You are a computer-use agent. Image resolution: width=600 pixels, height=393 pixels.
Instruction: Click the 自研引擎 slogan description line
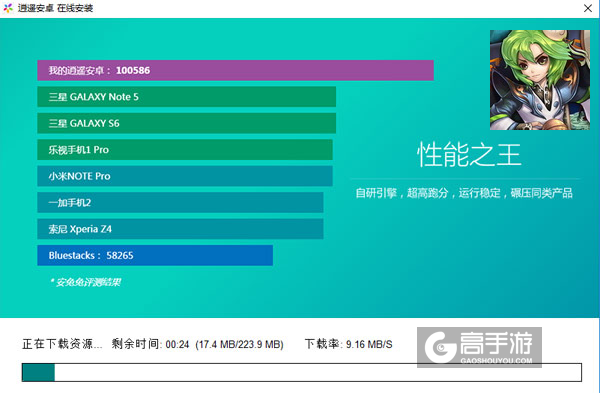coord(464,193)
